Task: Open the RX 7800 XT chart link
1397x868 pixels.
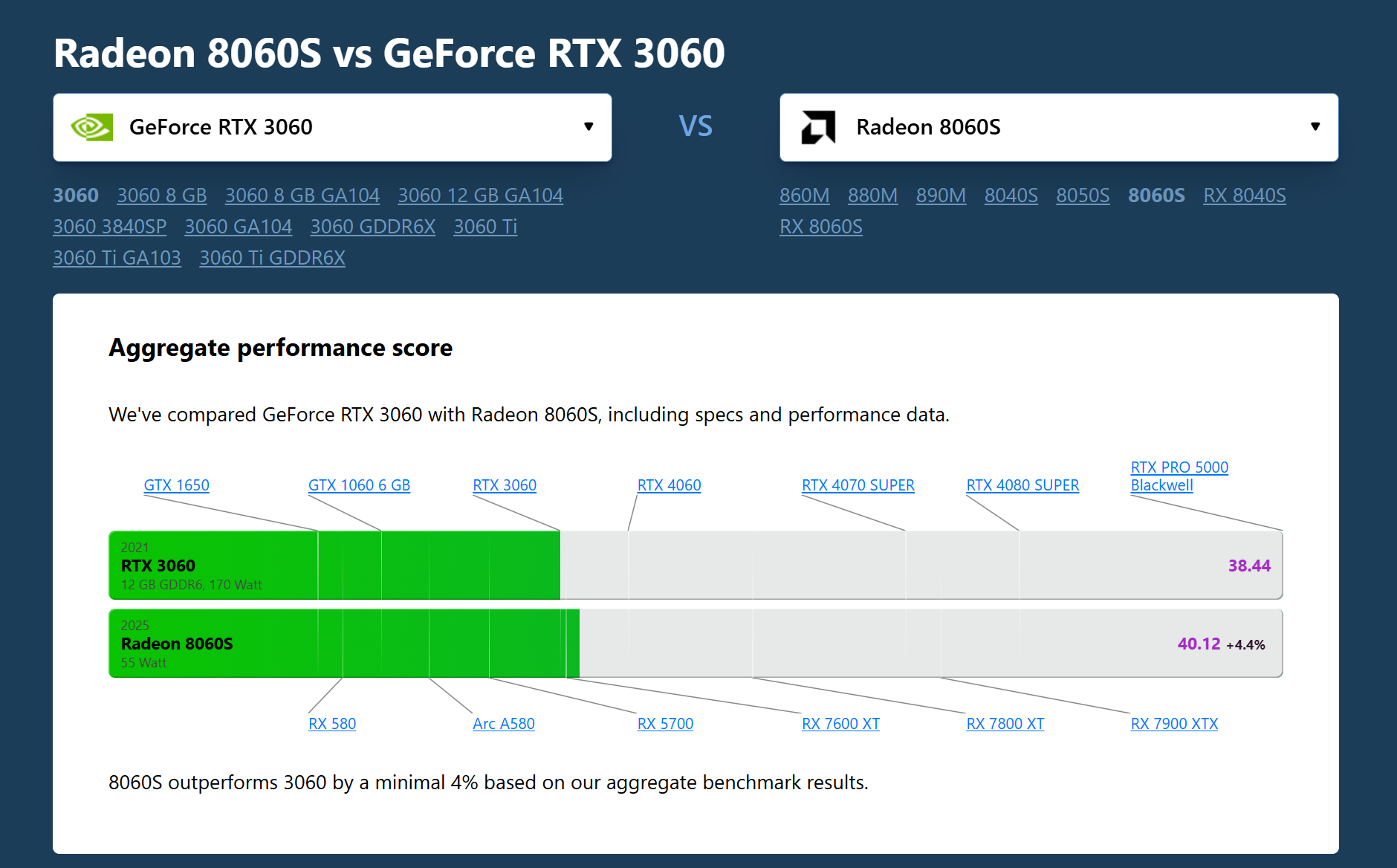Action: 1005,724
